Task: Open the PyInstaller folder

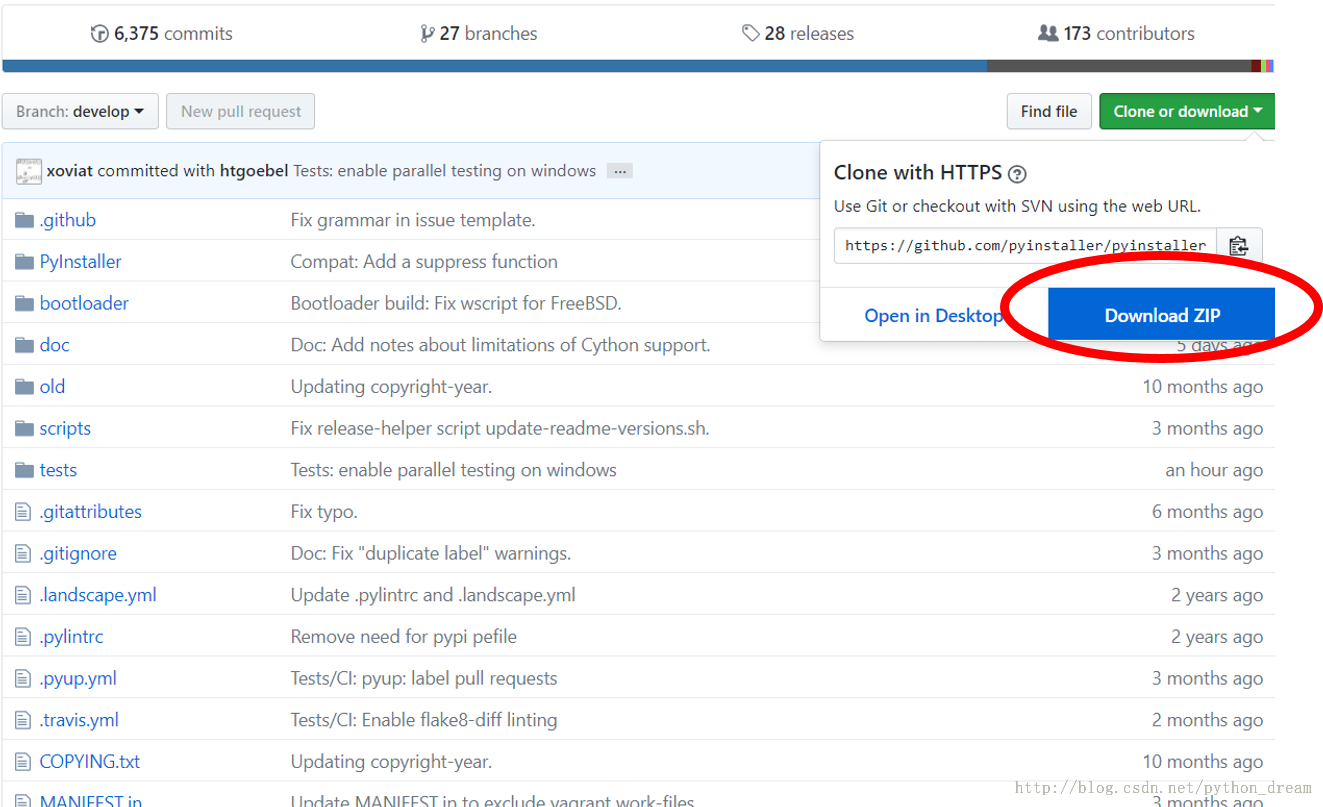Action: (80, 262)
